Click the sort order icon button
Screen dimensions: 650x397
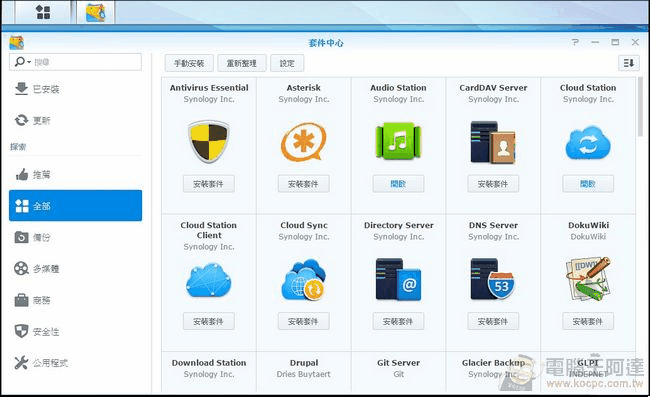pyautogui.click(x=628, y=63)
